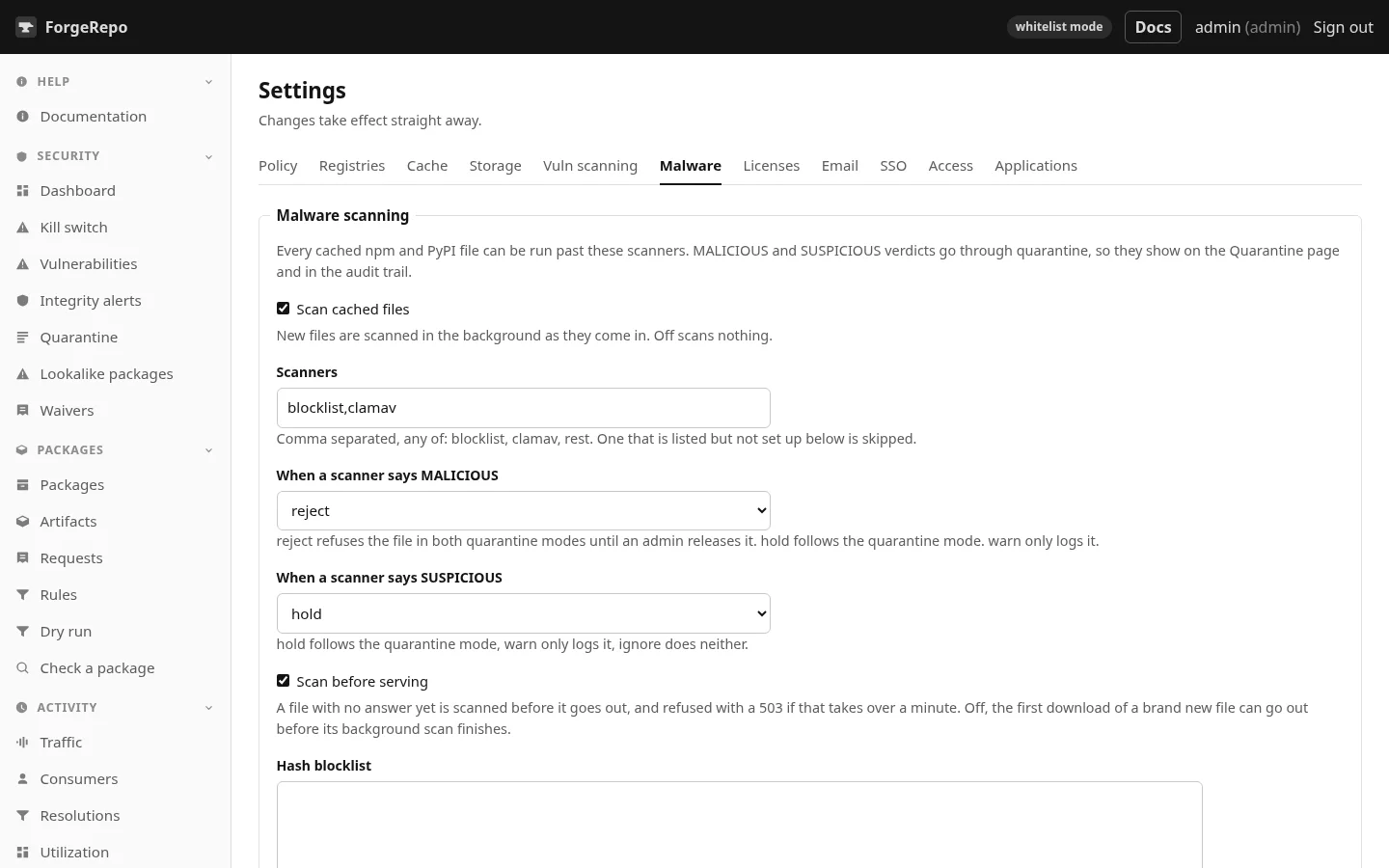The width and height of the screenshot is (1389, 868).
Task: Switch to the Policy tab
Action: (x=278, y=166)
